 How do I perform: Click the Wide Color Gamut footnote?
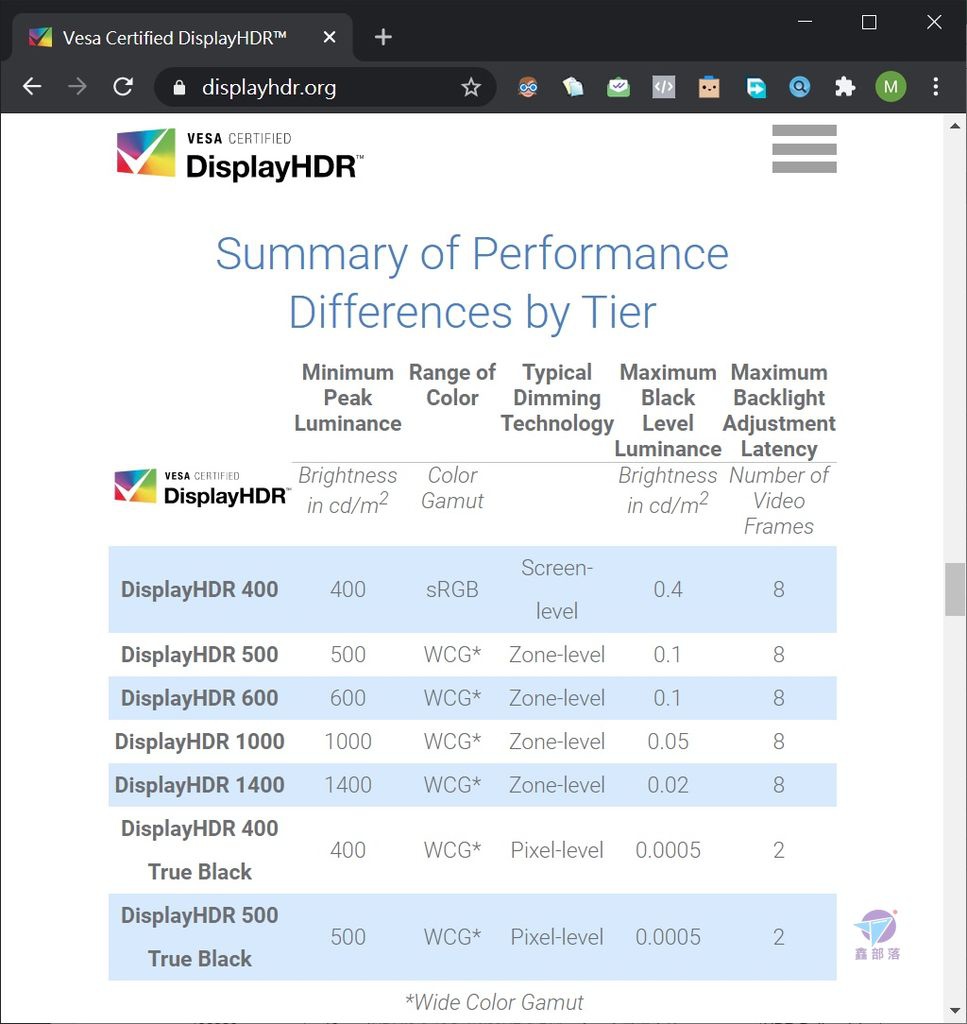[494, 1002]
